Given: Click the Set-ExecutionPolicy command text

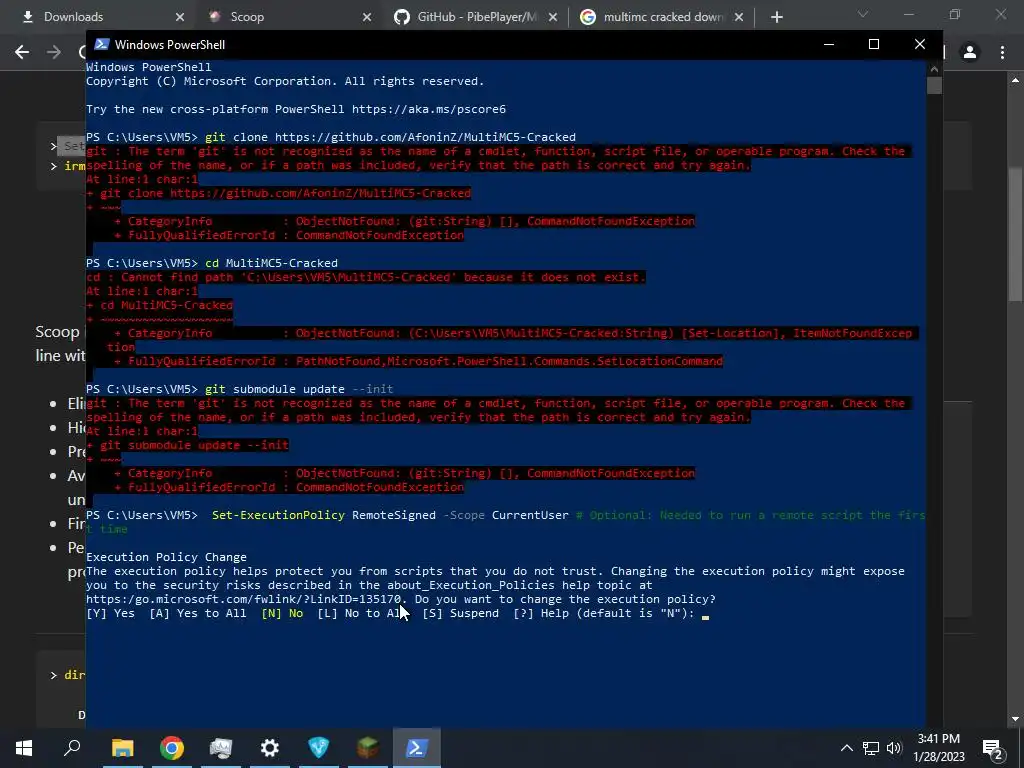Looking at the screenshot, I should coord(278,515).
